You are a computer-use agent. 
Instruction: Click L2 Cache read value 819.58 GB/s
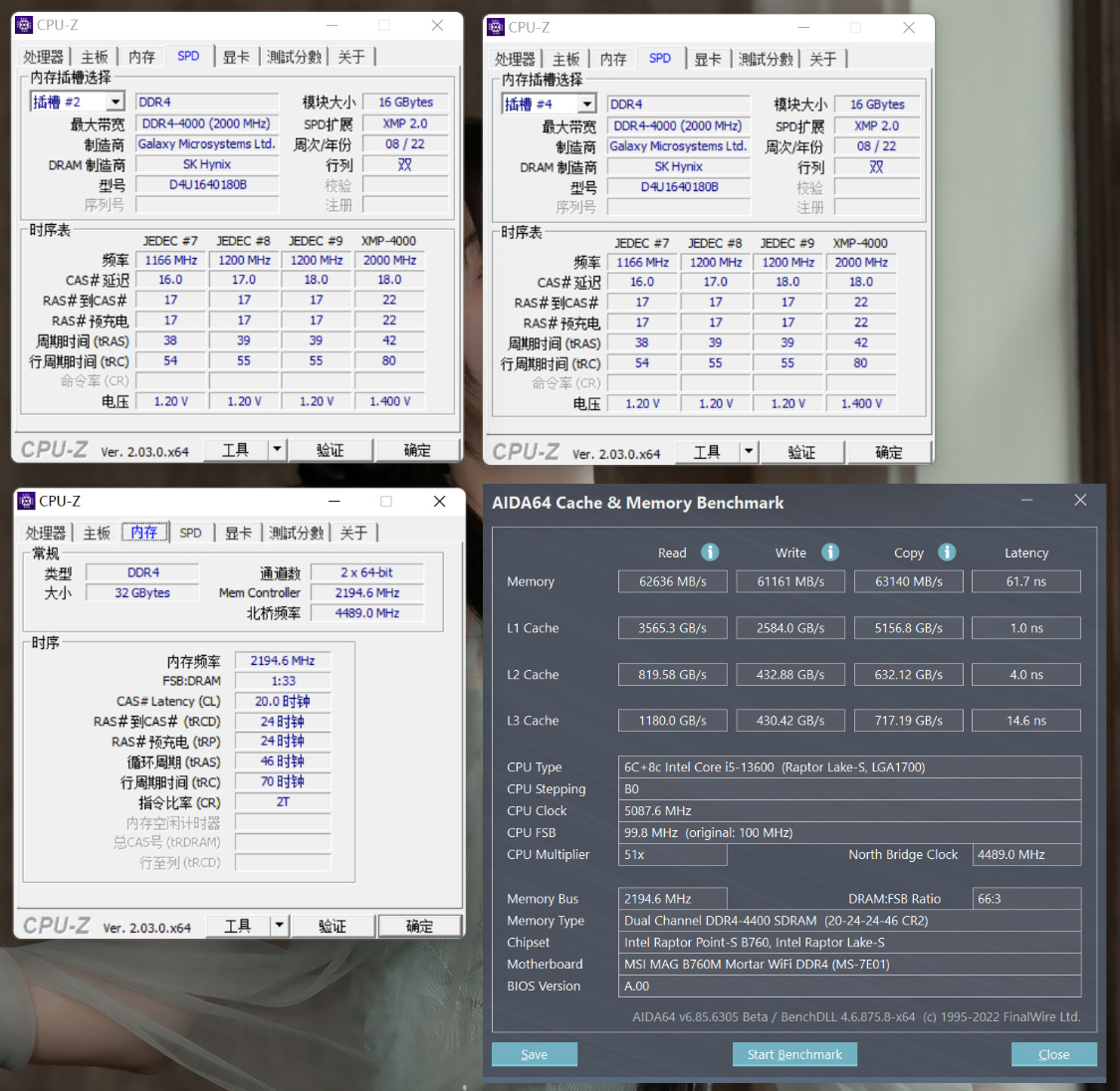672,674
